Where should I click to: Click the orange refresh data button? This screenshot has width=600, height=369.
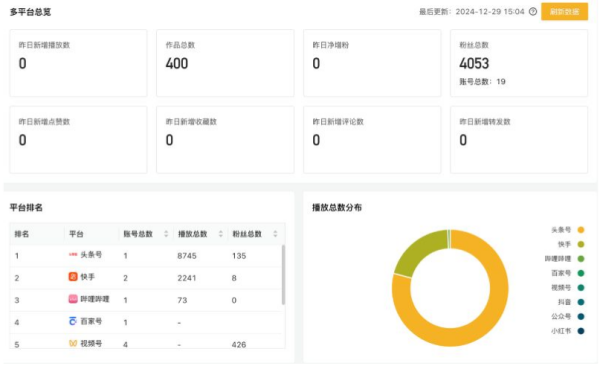(x=564, y=11)
